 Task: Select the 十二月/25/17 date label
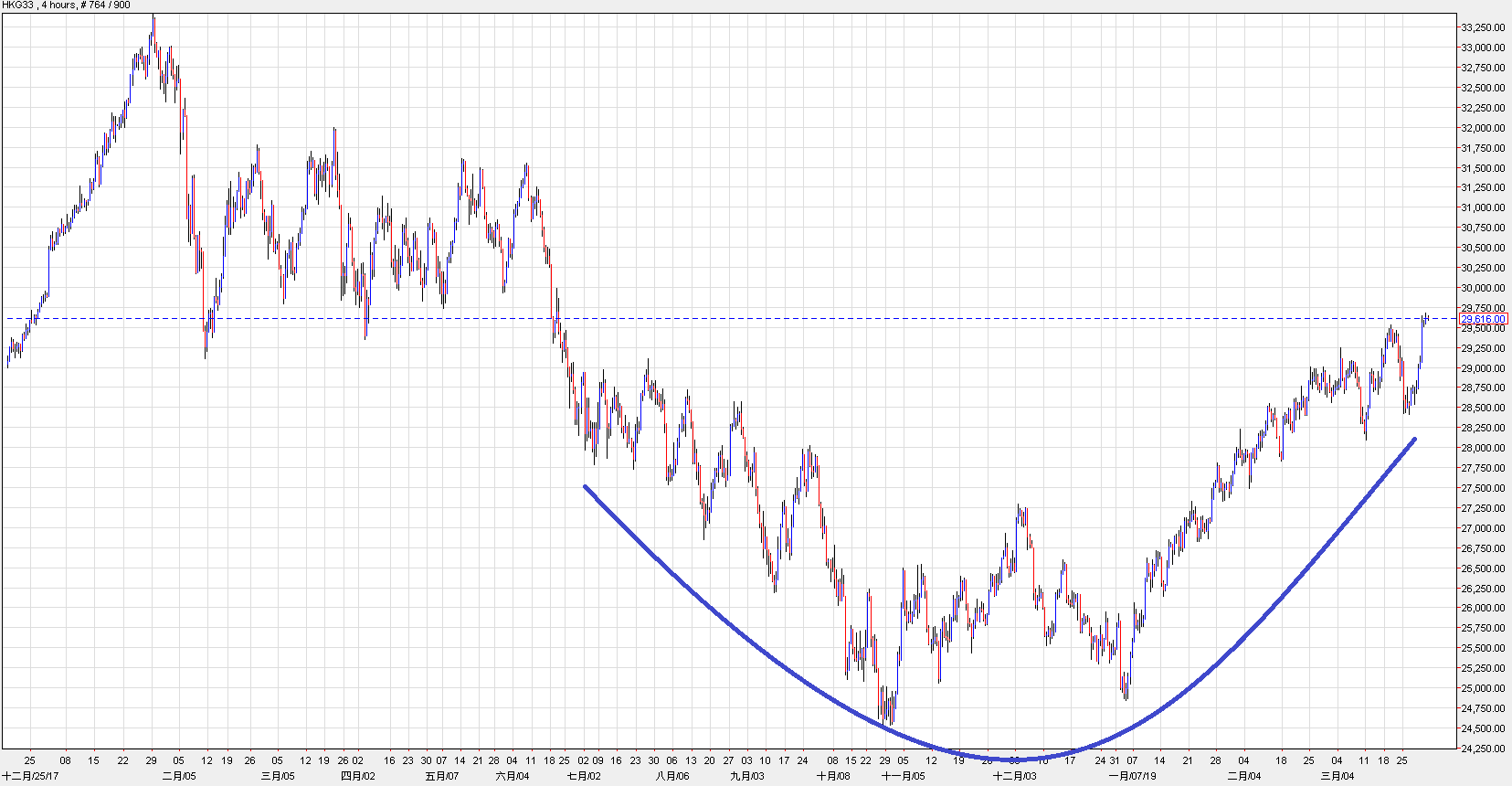pos(30,776)
